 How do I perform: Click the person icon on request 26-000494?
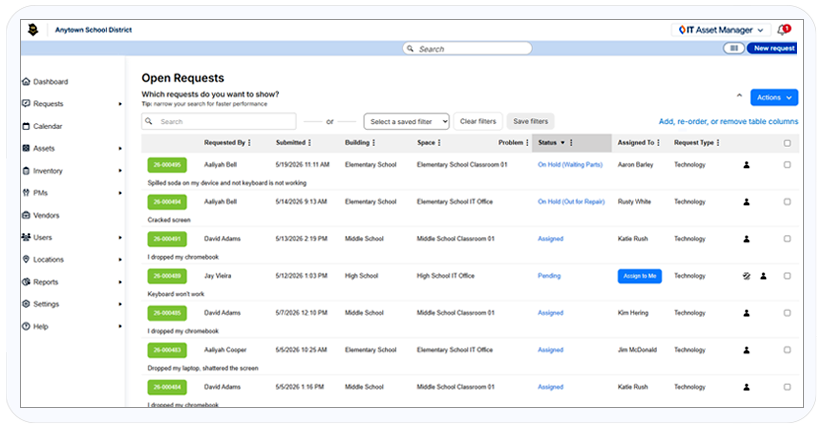coord(746,202)
